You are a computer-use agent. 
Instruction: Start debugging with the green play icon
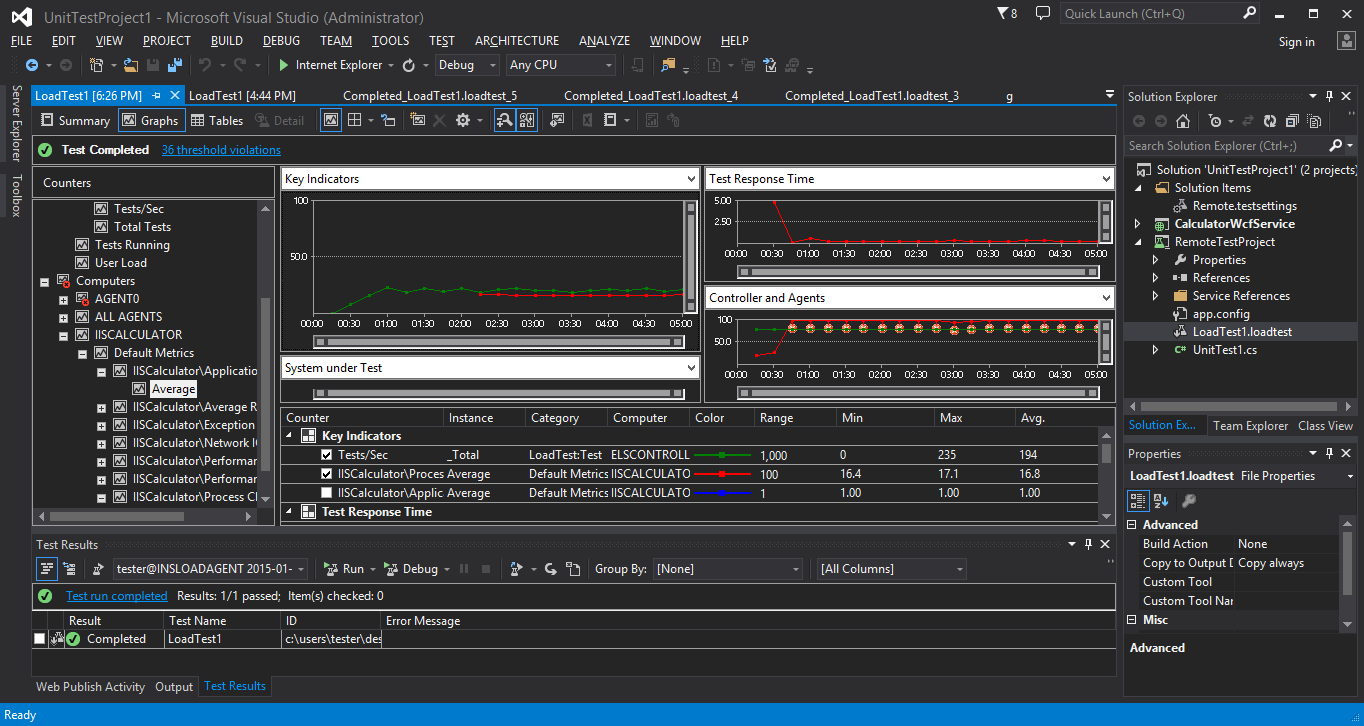[x=284, y=65]
